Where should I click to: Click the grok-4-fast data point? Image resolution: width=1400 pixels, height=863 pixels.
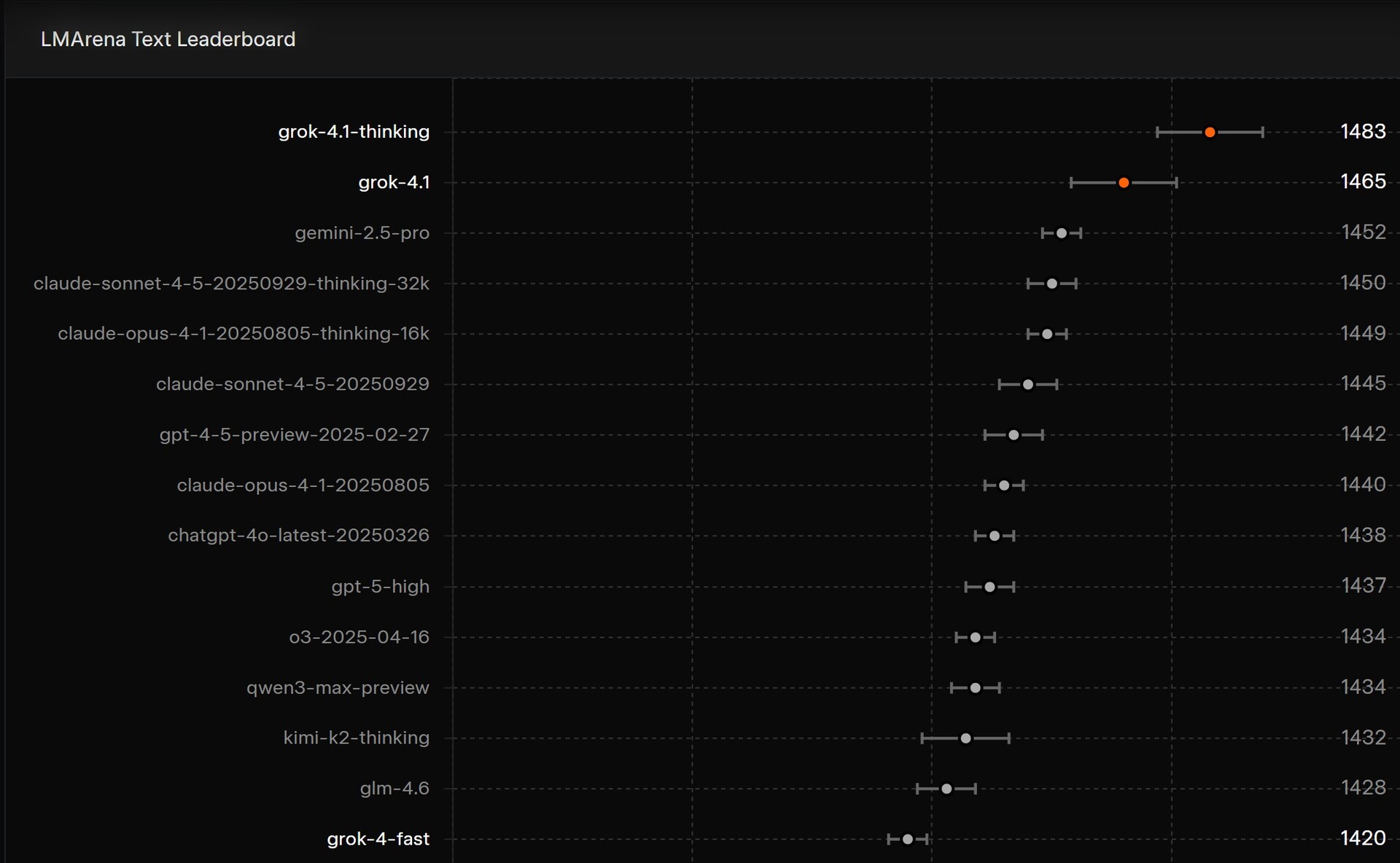click(908, 839)
